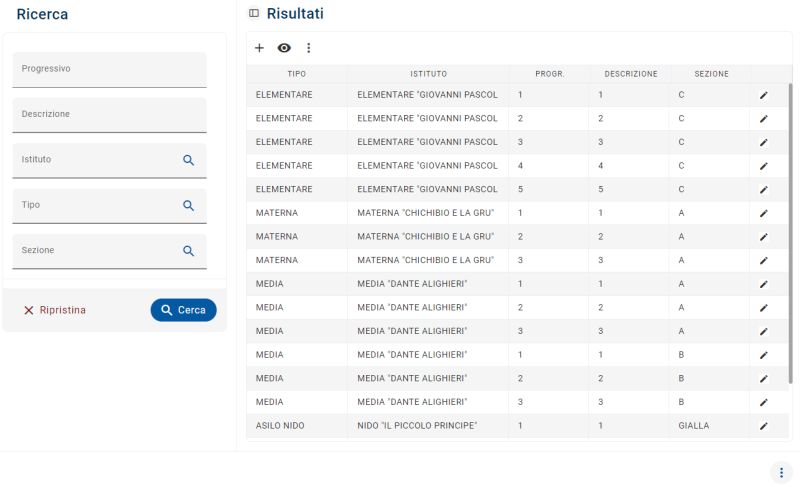
Task: Sort by the DESCRIZIONE column header
Action: point(631,74)
